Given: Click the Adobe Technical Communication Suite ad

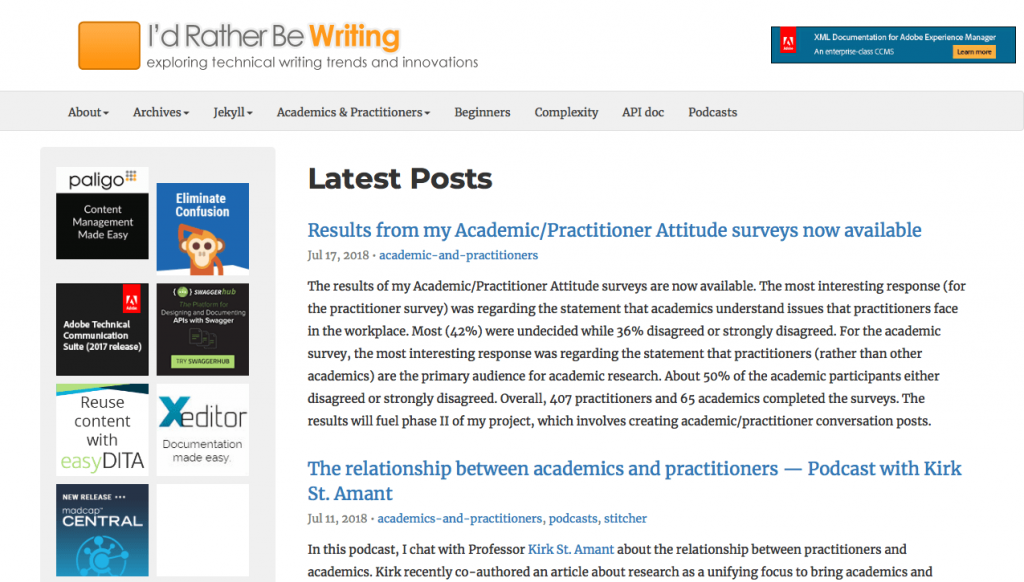Looking at the screenshot, I should coord(102,329).
